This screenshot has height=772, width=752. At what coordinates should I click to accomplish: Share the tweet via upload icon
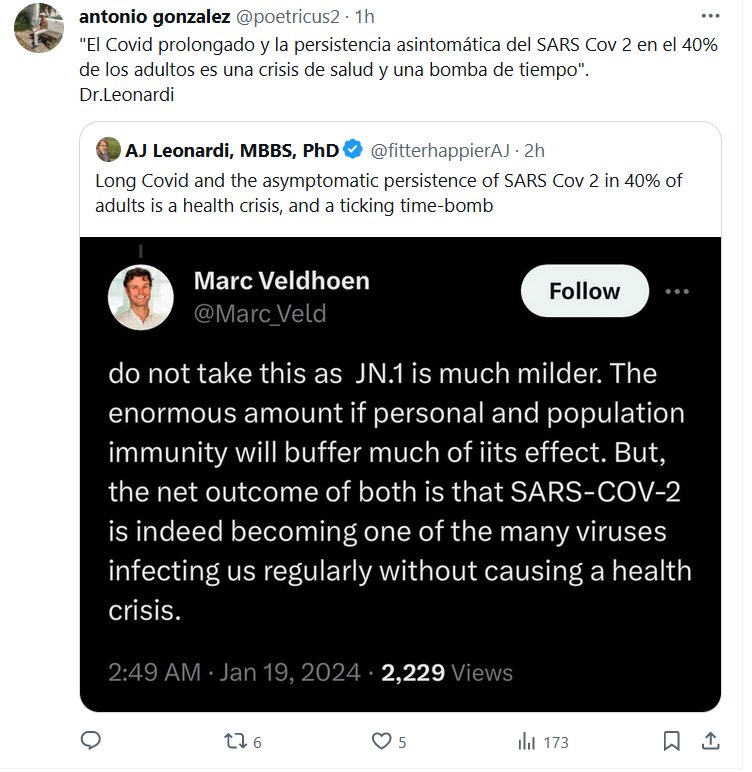pos(709,742)
